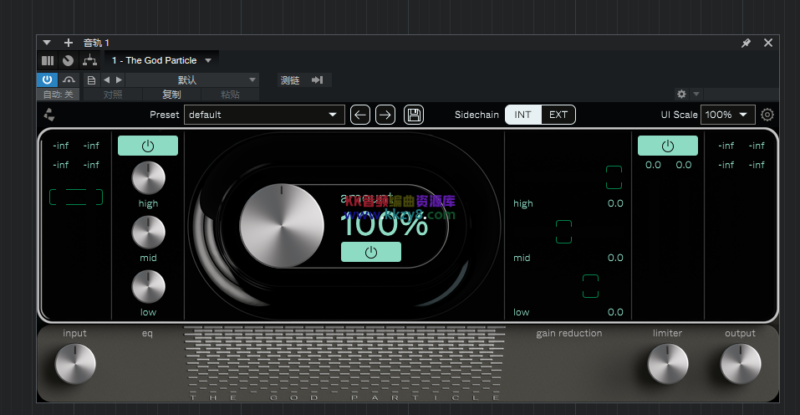
Task: Click the low EQ knob
Action: (148, 287)
